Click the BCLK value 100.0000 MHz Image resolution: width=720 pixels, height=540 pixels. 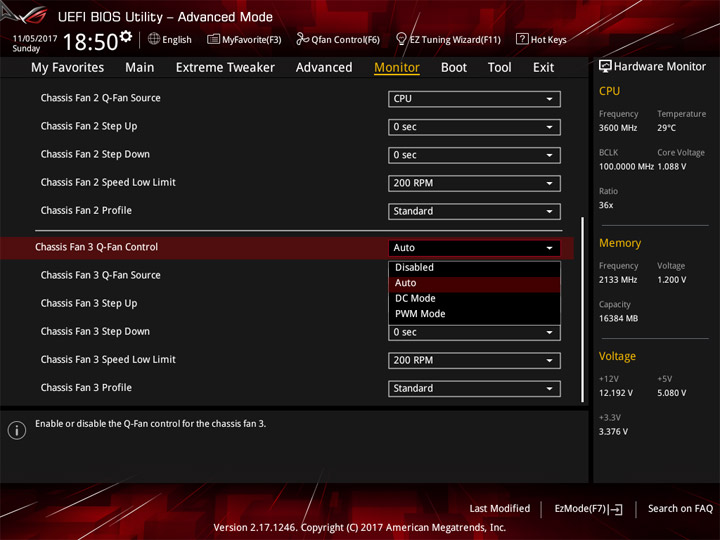(626, 167)
